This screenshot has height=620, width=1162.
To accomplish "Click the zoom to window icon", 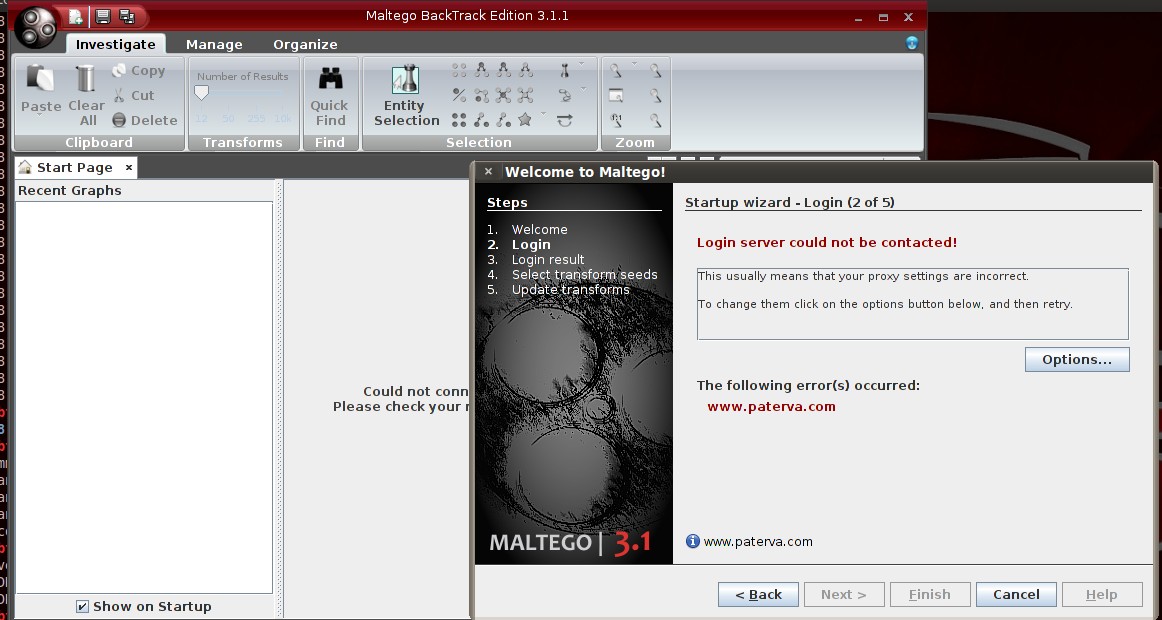I will coord(616,95).
